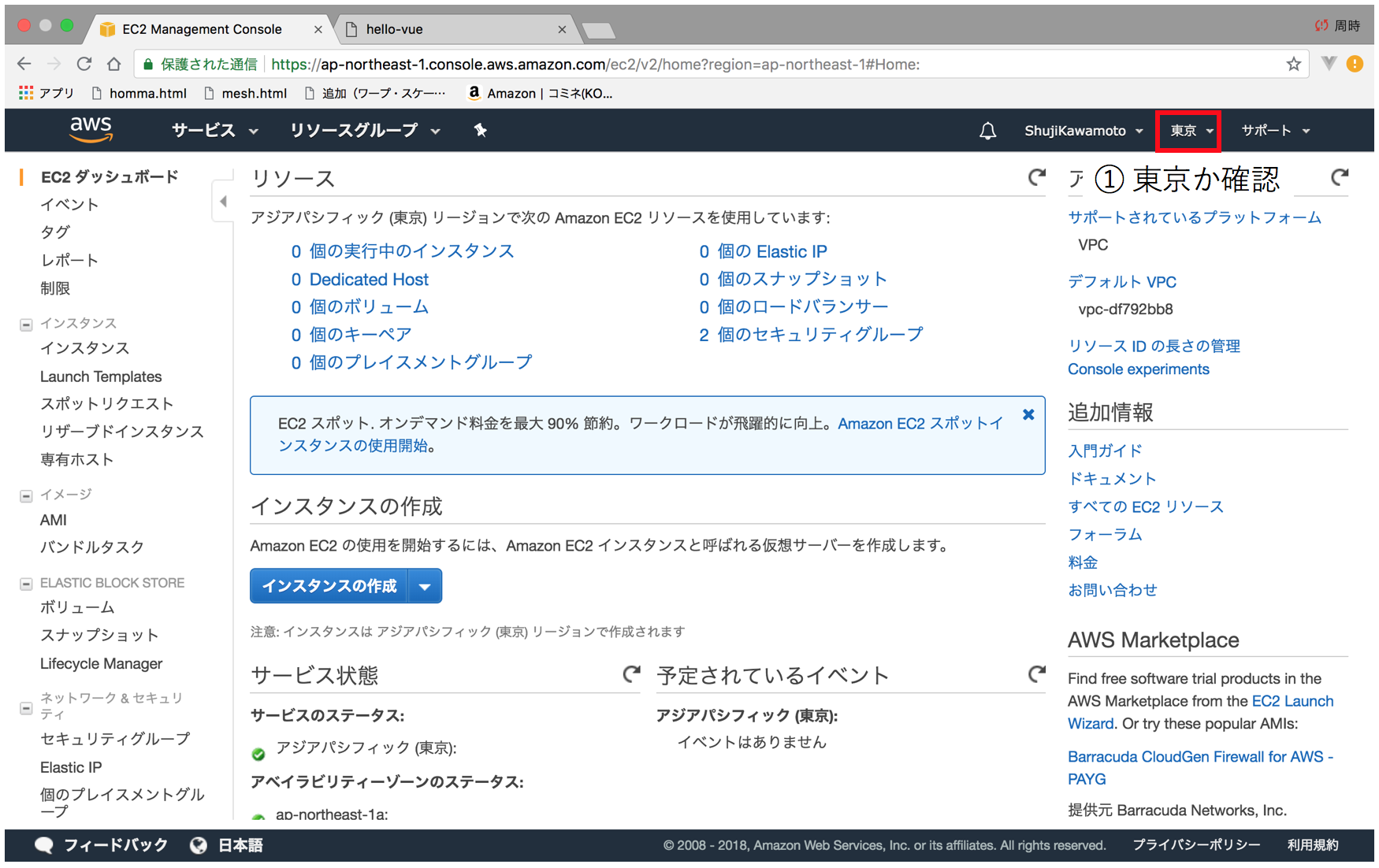The width and height of the screenshot is (1379, 868).
Task: Collapse the left navigation sidebar arrow
Action: click(224, 202)
